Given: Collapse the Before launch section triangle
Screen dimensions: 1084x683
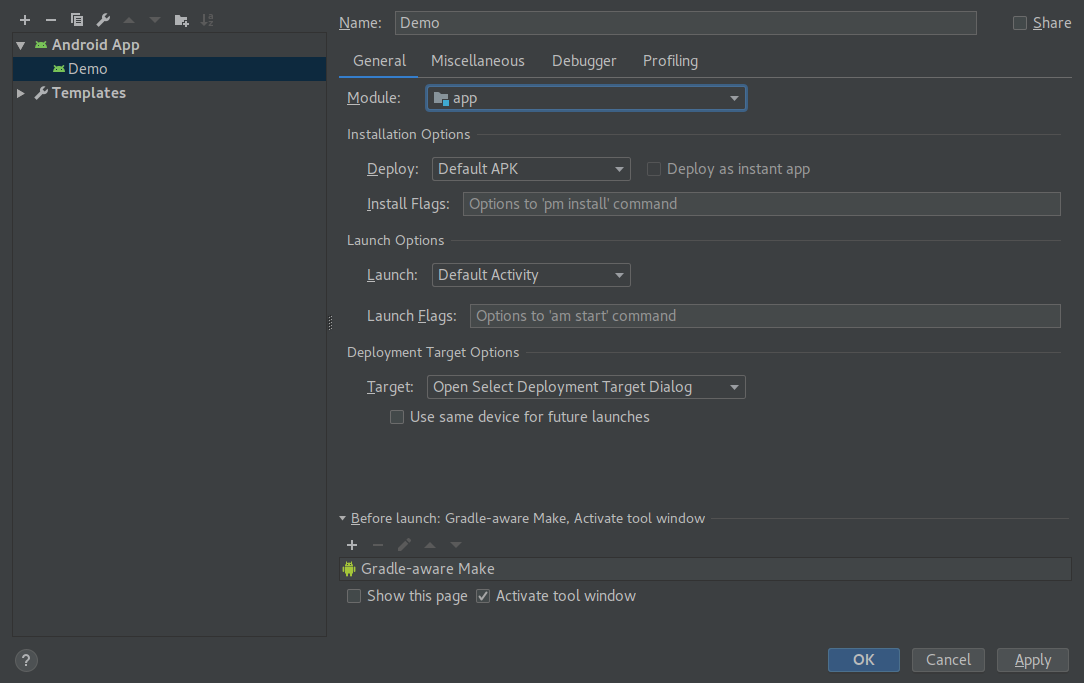Looking at the screenshot, I should click(x=342, y=518).
